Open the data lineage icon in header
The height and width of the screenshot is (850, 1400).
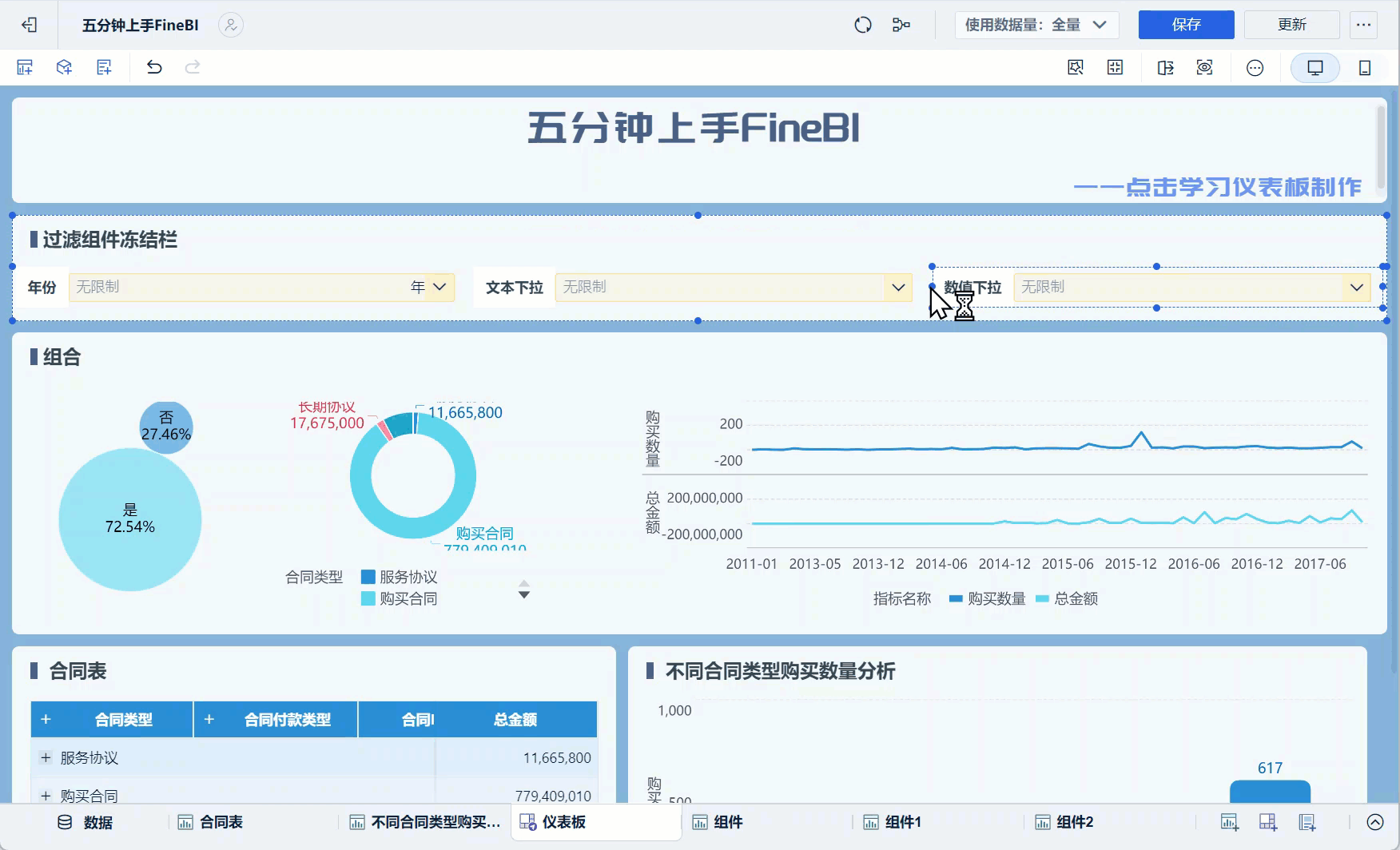click(901, 25)
